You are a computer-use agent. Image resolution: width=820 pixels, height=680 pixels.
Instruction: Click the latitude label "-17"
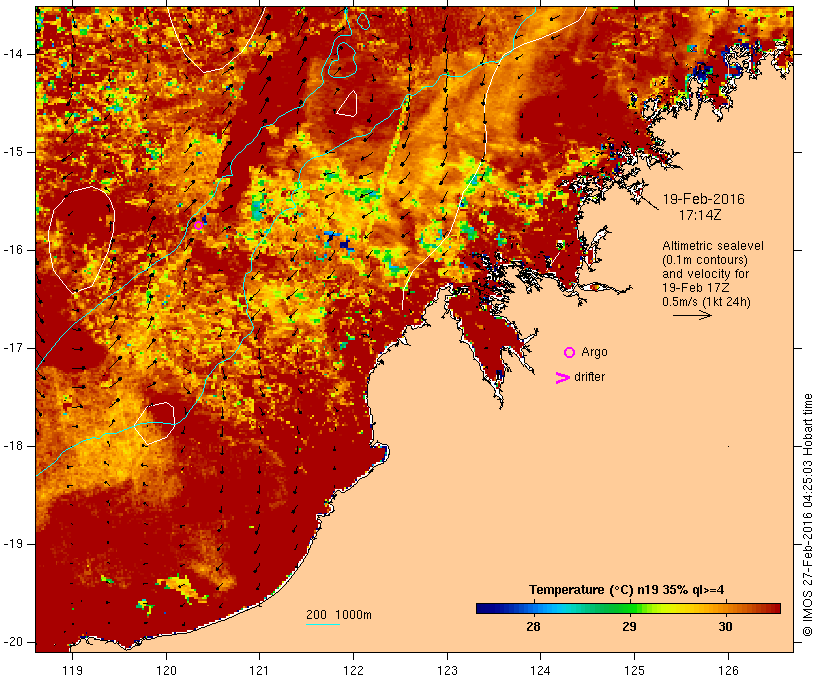(x=13, y=348)
